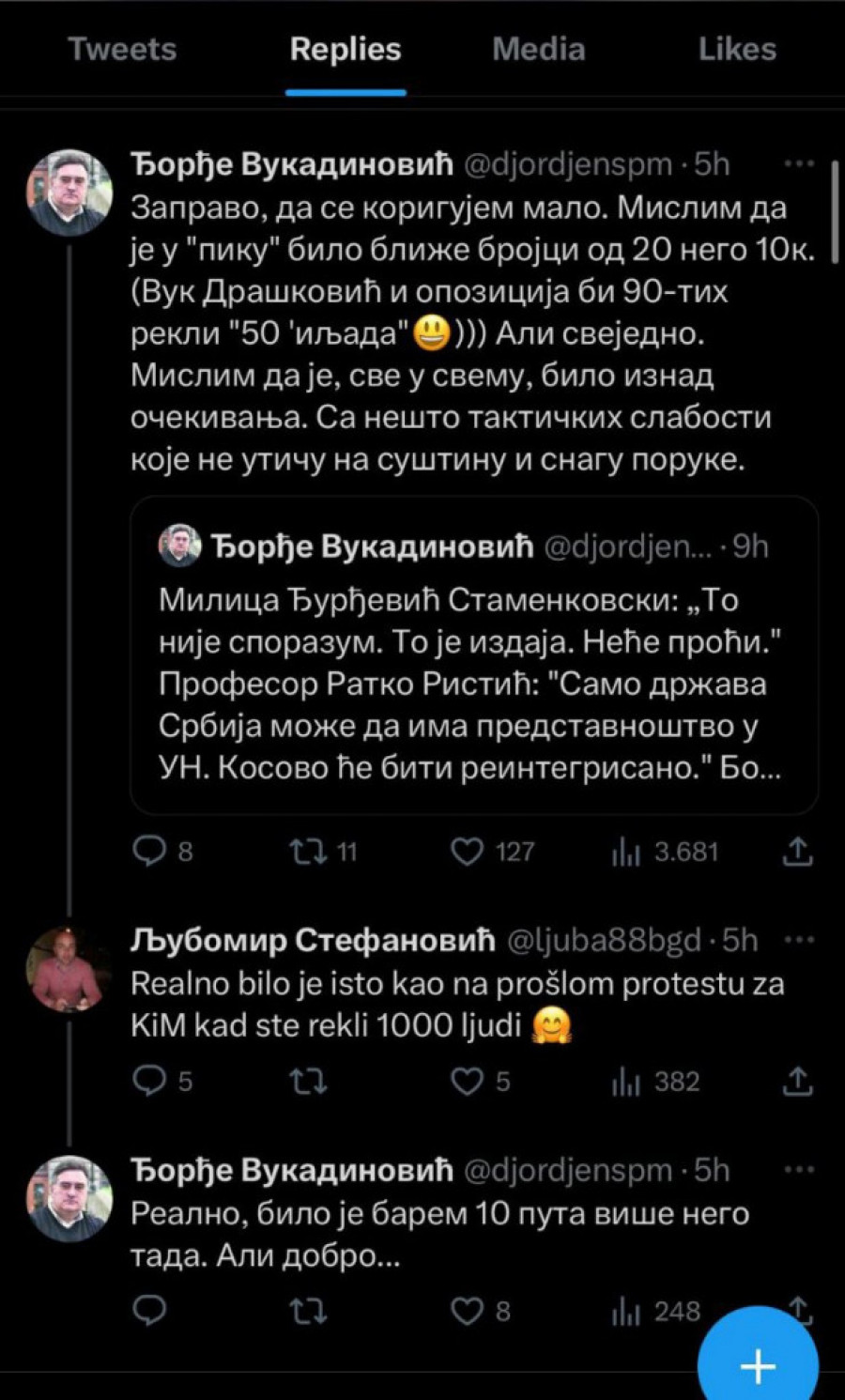Image resolution: width=845 pixels, height=1400 pixels.
Task: Retweet Љубомир Стефановић's reply
Action: [308, 1081]
